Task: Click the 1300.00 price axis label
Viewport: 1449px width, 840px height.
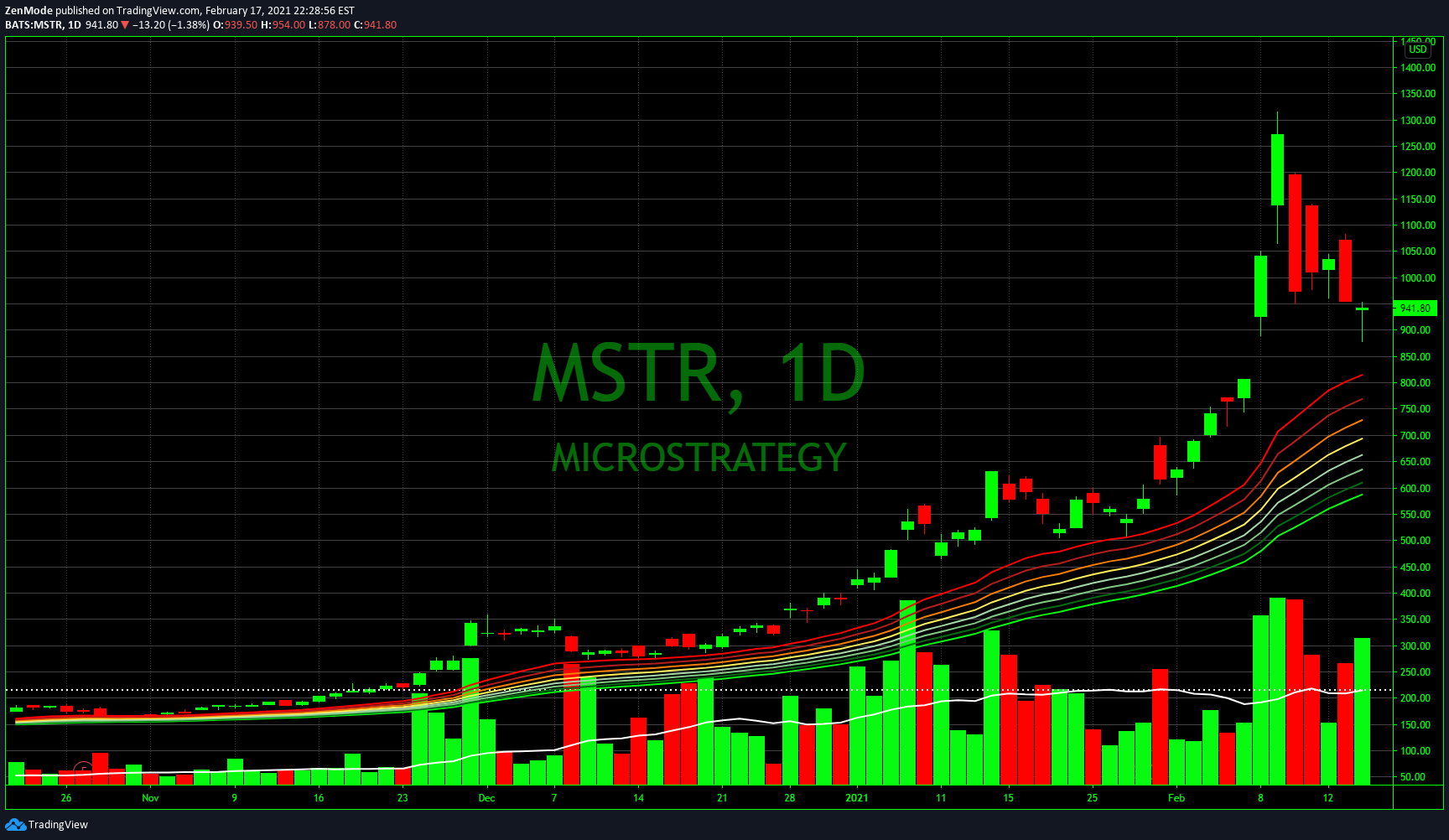Action: [x=1418, y=121]
